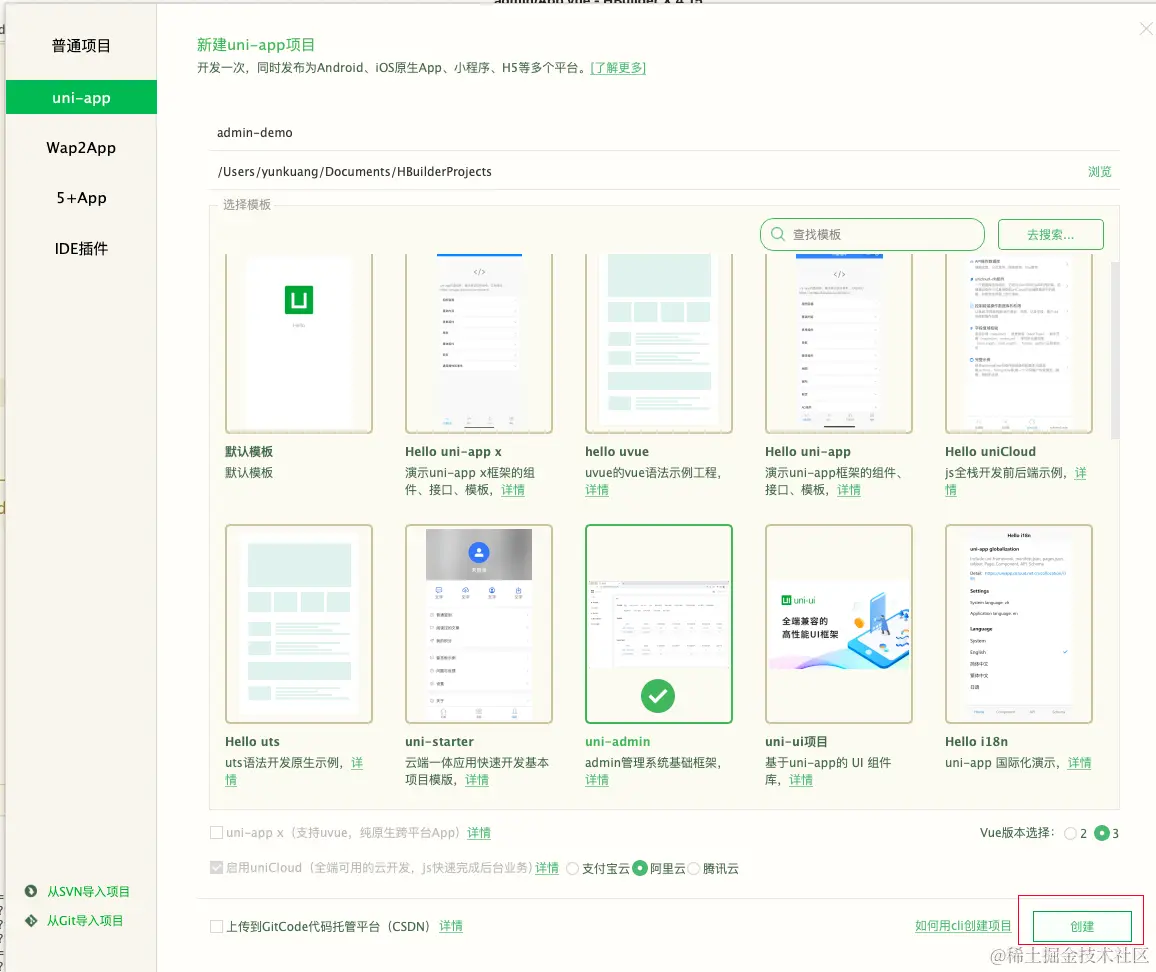Click the Hello i18n template title

pos(976,742)
